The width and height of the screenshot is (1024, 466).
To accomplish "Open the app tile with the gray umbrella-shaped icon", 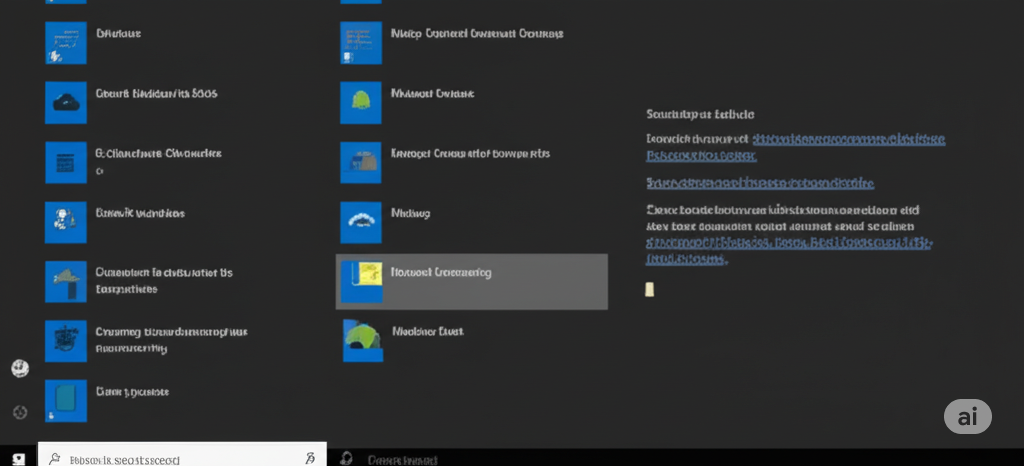I will coord(65,282).
